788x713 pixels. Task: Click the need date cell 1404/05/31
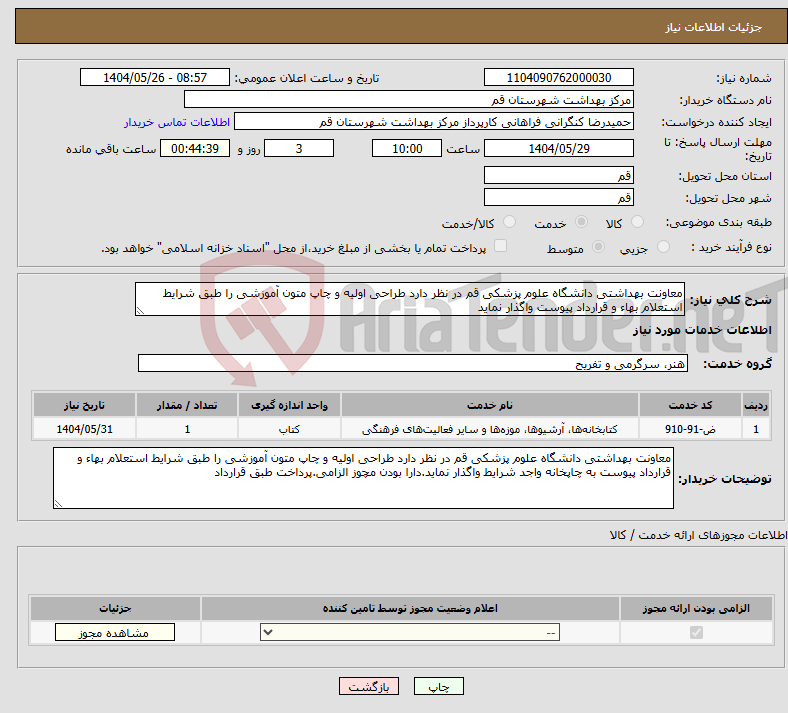pos(84,429)
